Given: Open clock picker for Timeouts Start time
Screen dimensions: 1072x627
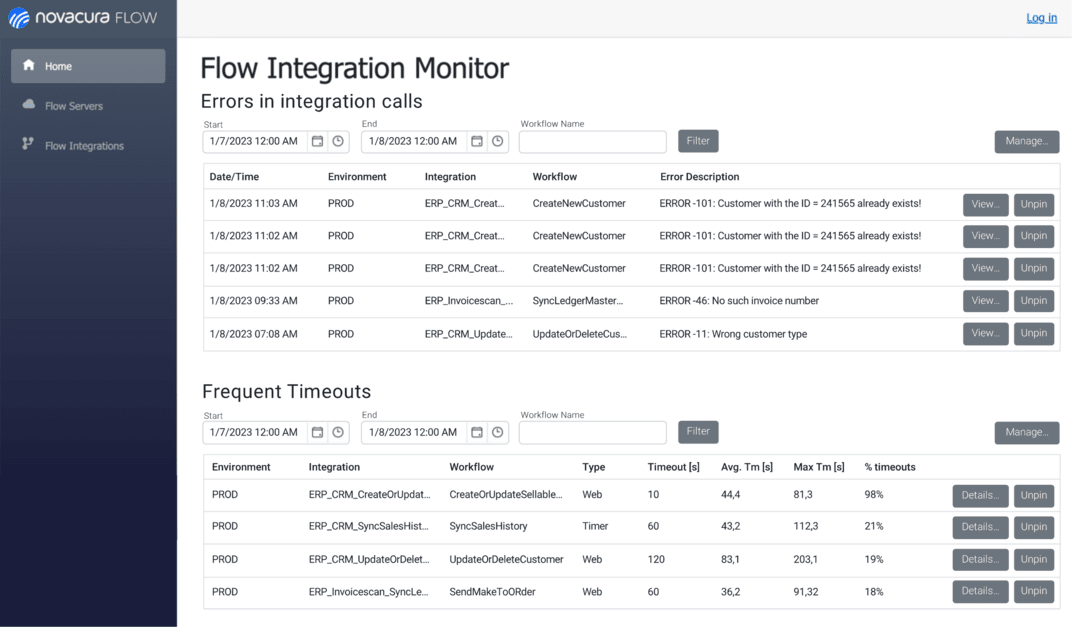Looking at the screenshot, I should (x=338, y=432).
